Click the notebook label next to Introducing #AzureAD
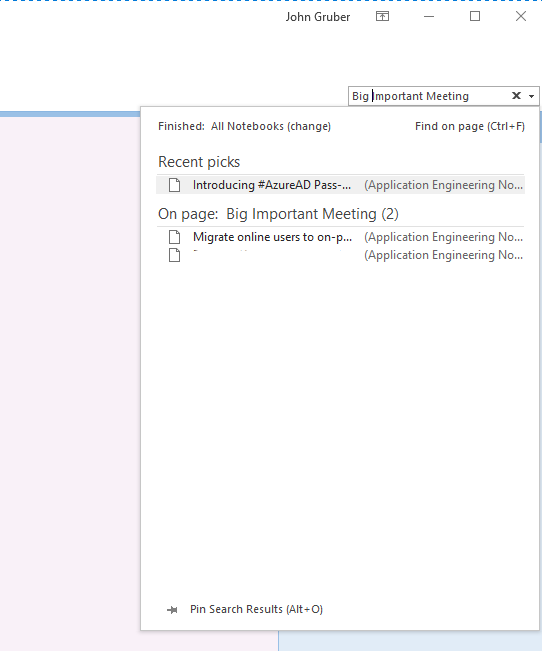The image size is (542, 651). (443, 185)
